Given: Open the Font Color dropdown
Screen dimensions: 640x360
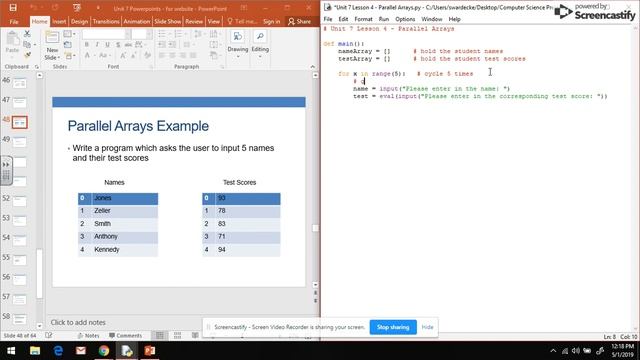Looking at the screenshot, I should pyautogui.click(x=89, y=55).
